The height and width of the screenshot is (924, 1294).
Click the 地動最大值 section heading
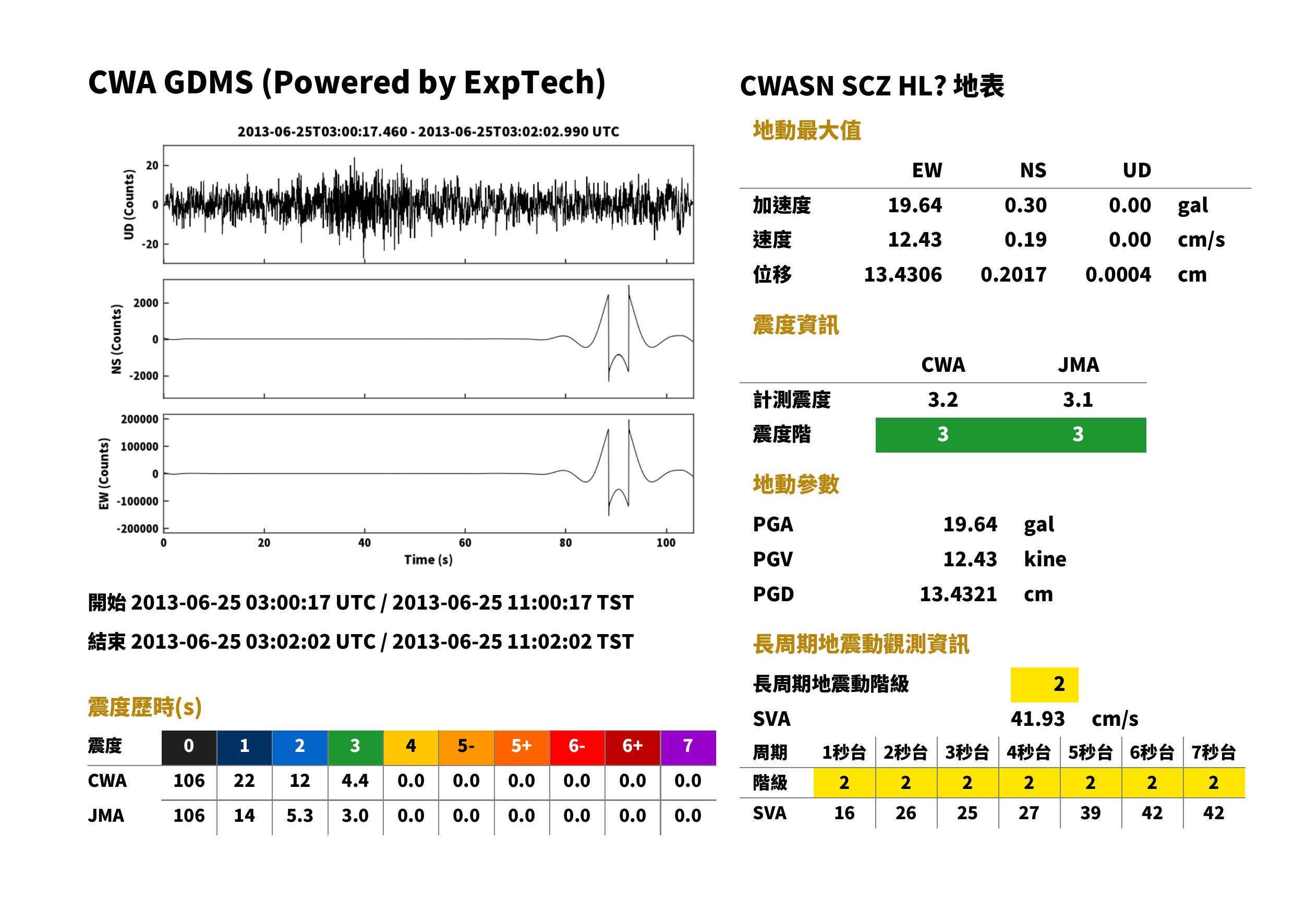point(807,130)
